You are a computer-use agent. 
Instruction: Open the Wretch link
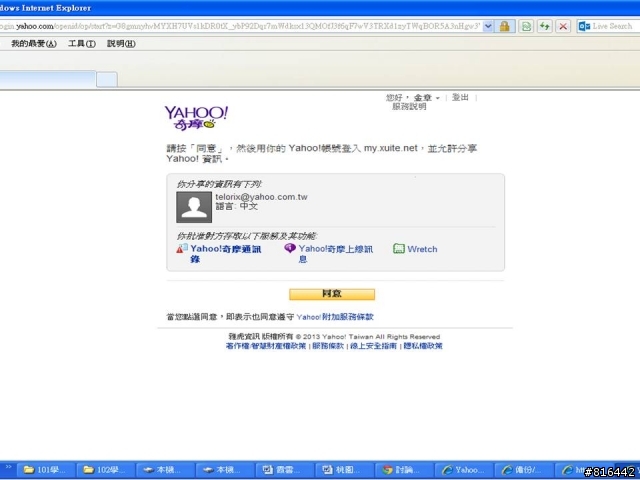422,249
